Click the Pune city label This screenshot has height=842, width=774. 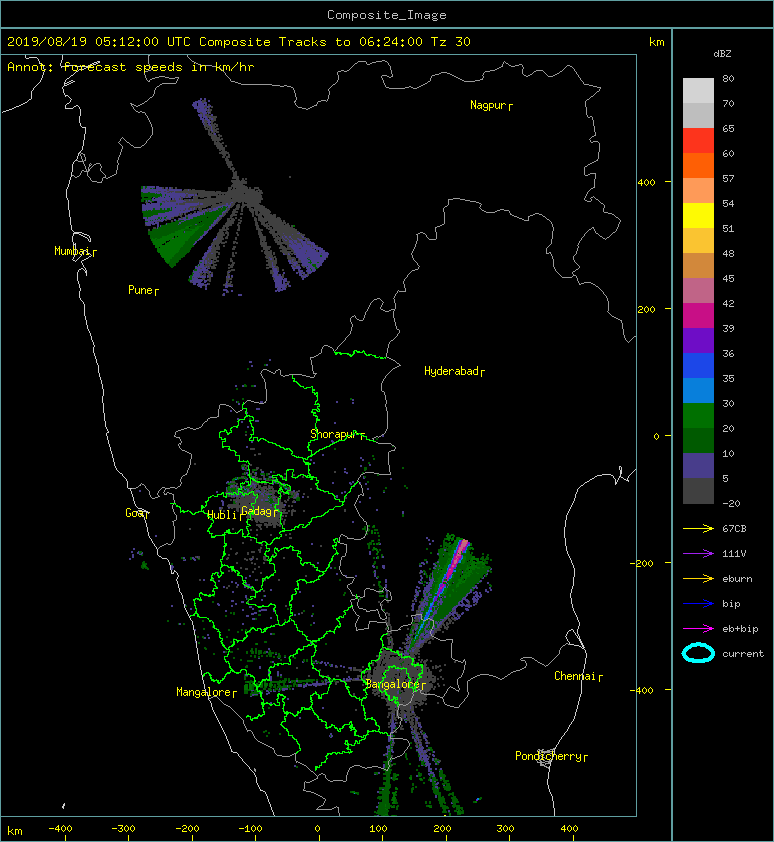click(141, 290)
